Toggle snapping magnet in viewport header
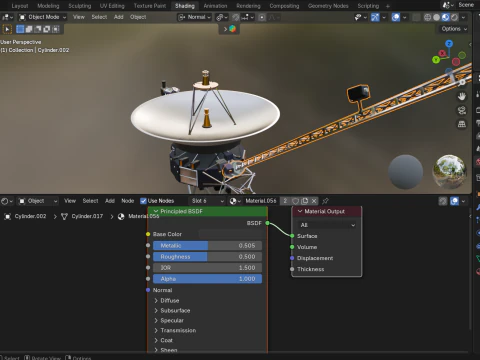480x360 pixels. coord(236,17)
